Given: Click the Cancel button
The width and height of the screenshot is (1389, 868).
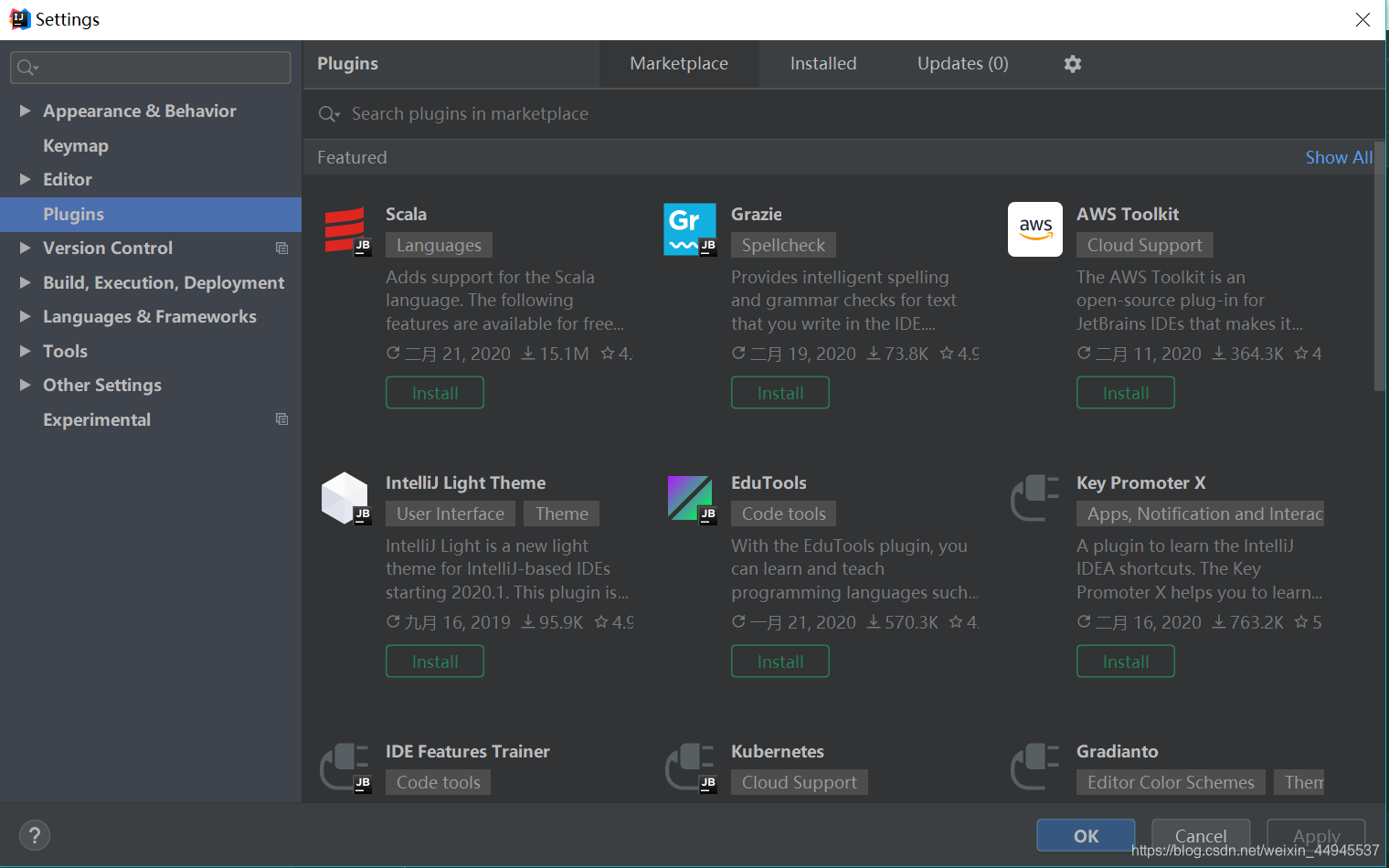Looking at the screenshot, I should click(1201, 835).
